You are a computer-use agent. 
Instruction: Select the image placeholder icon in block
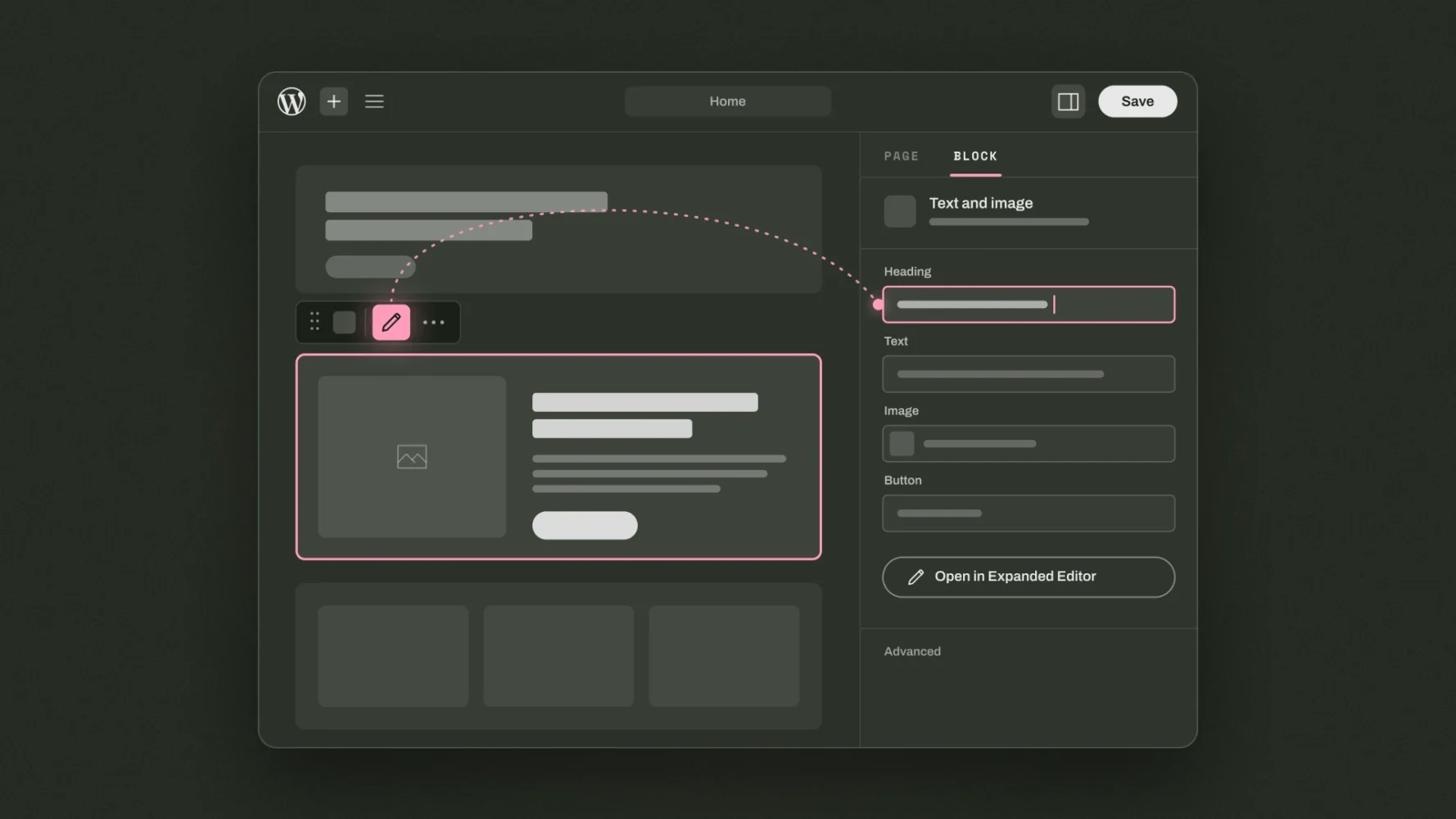click(412, 457)
